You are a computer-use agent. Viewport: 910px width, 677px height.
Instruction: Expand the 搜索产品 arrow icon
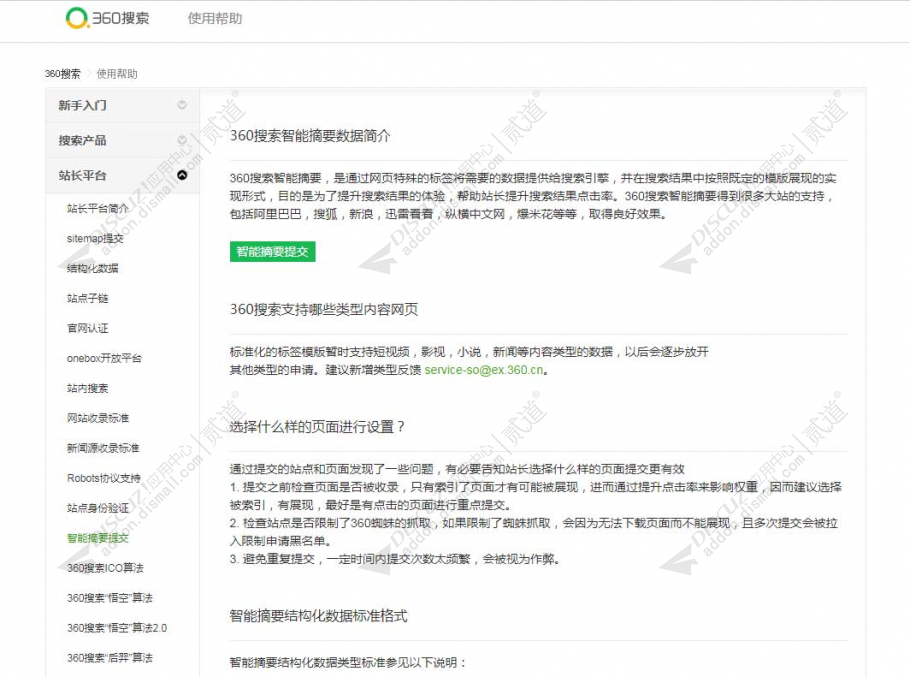[182, 140]
